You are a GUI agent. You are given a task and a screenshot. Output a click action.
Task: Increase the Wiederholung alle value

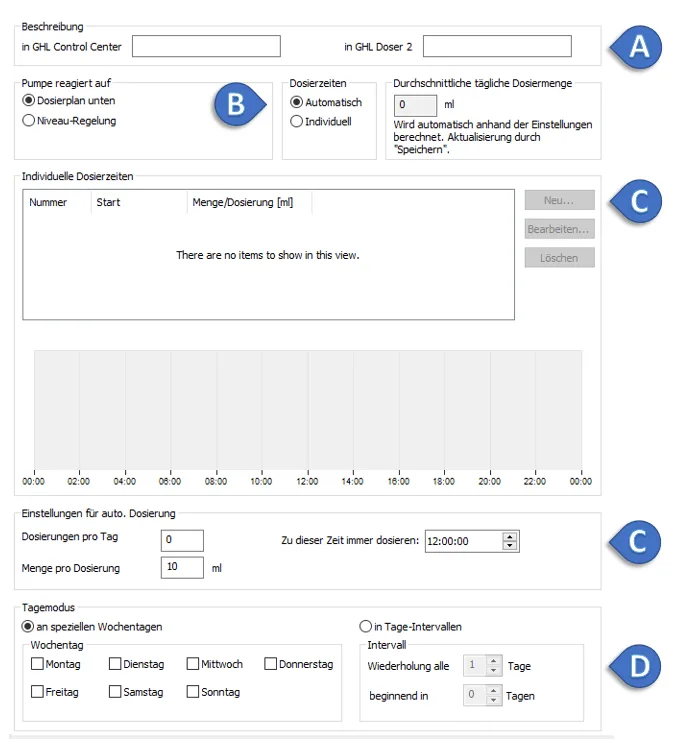click(494, 661)
